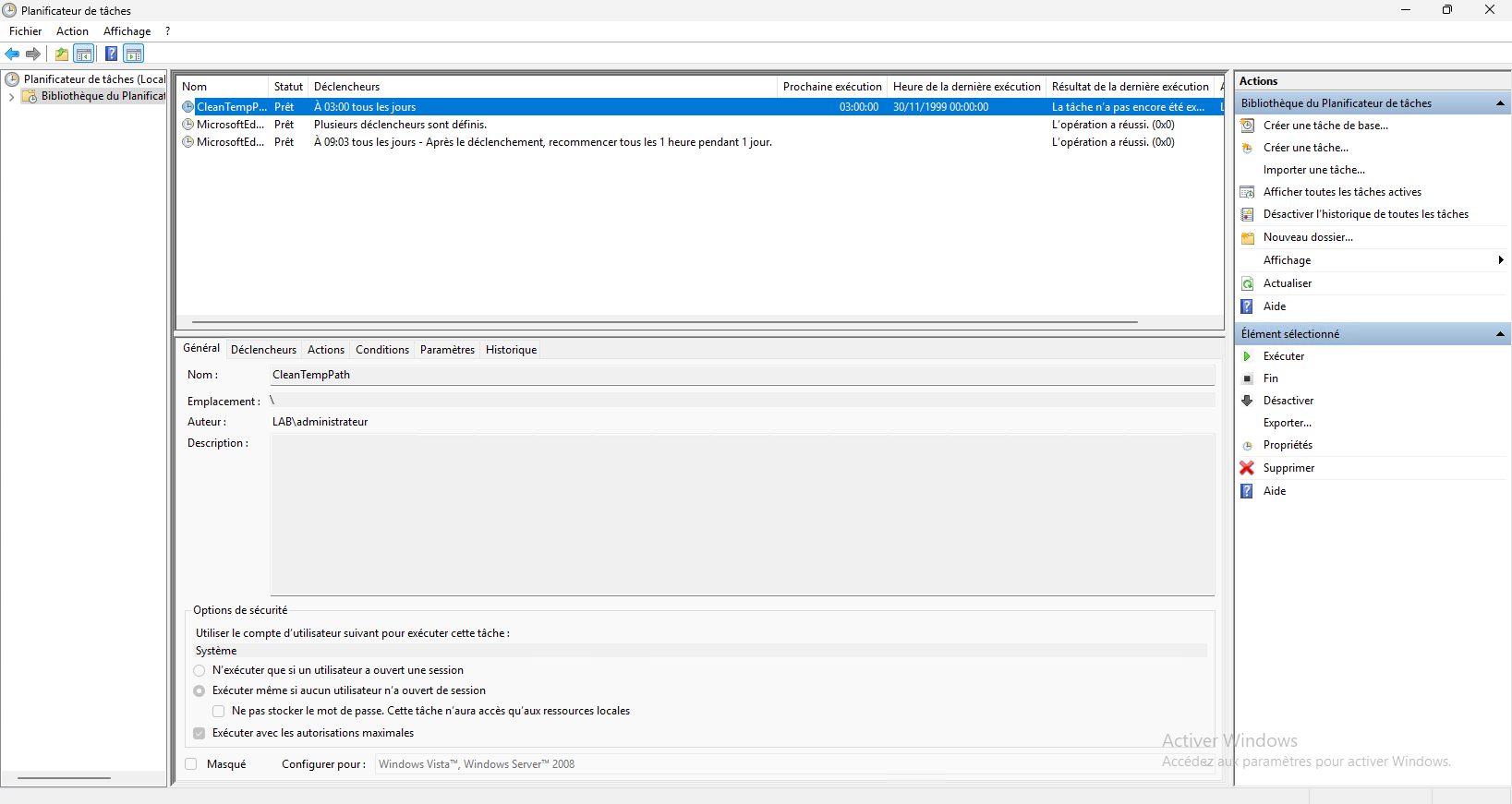Check 'Exécuter avec les autorisations maximales'
1512x804 pixels.
click(200, 734)
